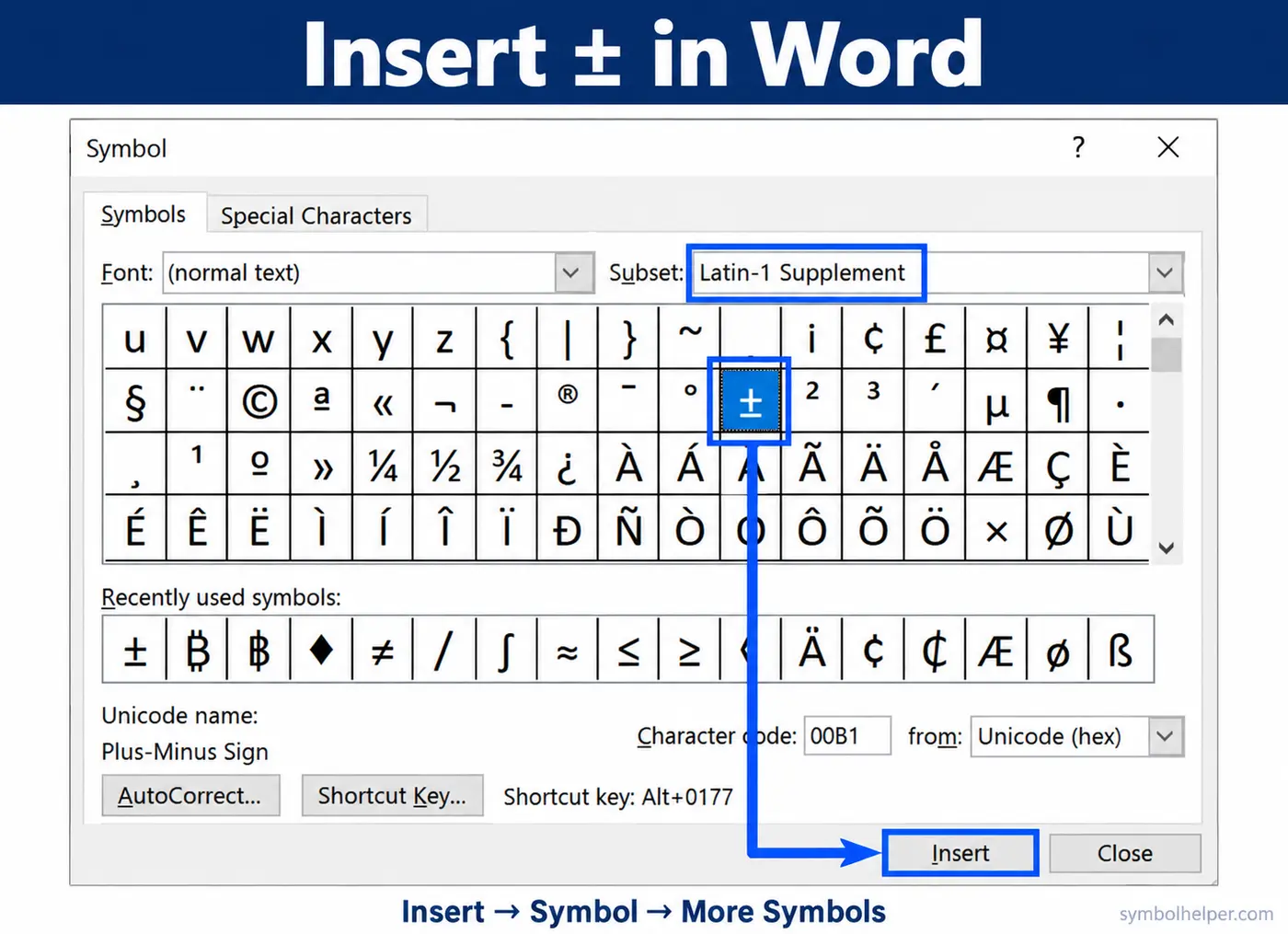Choose the one-quarter ¼ fraction
The image size is (1288, 934).
(x=383, y=466)
